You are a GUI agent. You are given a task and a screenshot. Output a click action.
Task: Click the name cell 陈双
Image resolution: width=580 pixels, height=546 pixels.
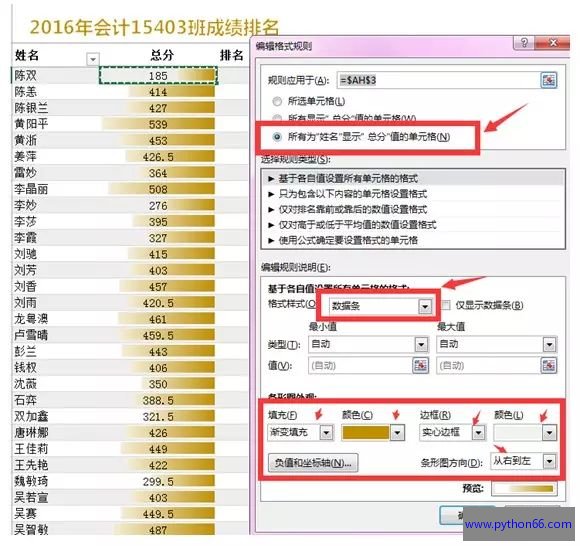click(x=26, y=75)
